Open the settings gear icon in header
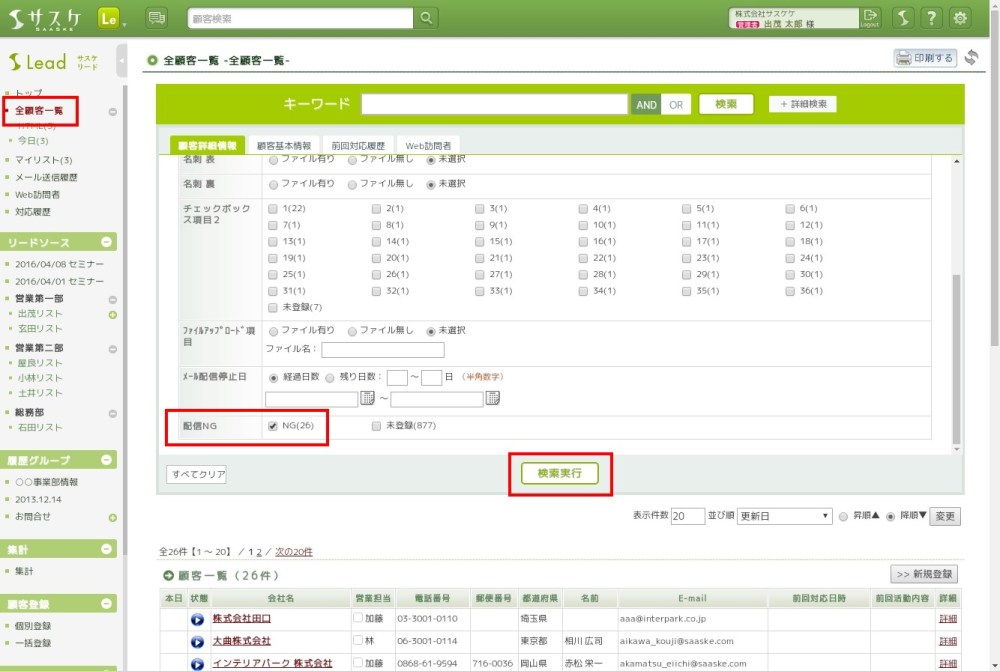 [x=960, y=18]
